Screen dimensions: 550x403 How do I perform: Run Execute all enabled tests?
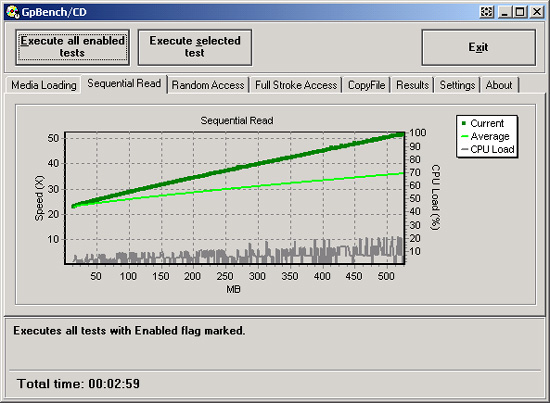click(x=73, y=47)
